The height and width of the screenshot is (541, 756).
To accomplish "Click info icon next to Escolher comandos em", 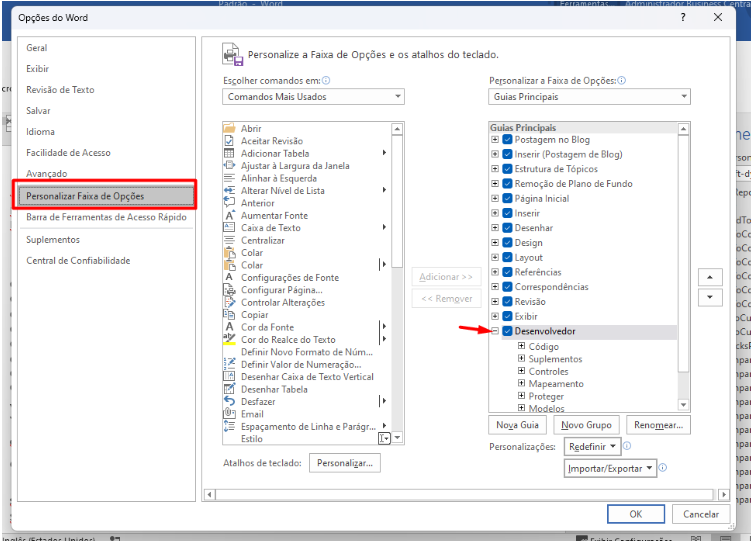I will pos(326,81).
